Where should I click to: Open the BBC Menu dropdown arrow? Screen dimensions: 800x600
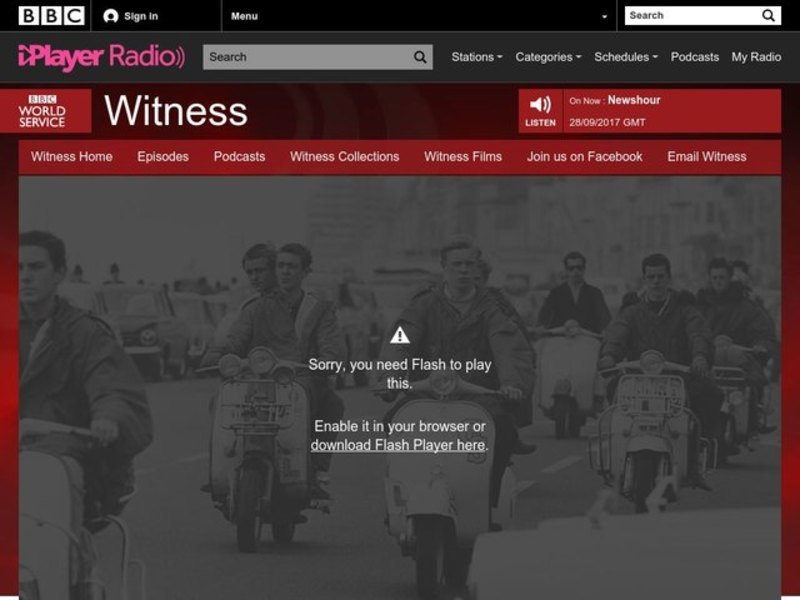tap(604, 17)
